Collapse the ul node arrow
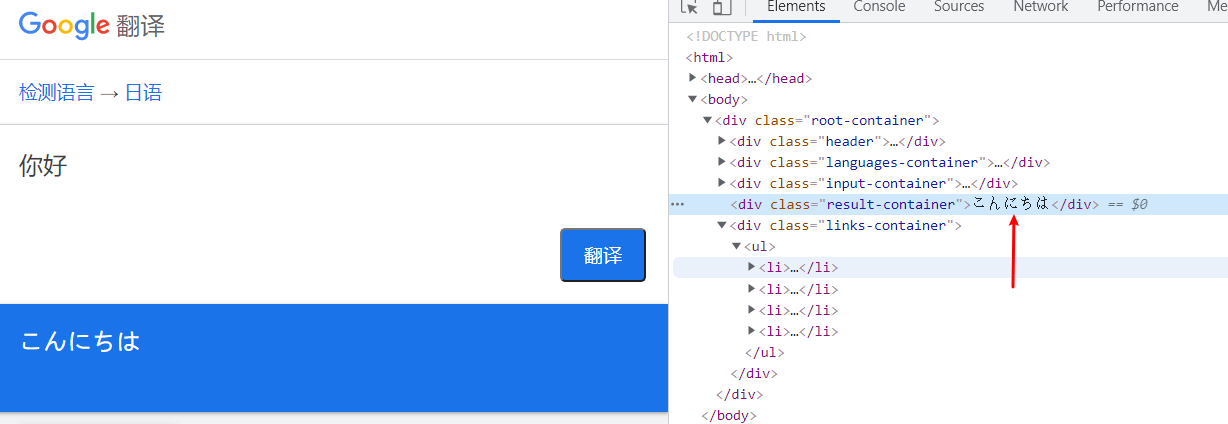This screenshot has height=424, width=1228. point(737,246)
